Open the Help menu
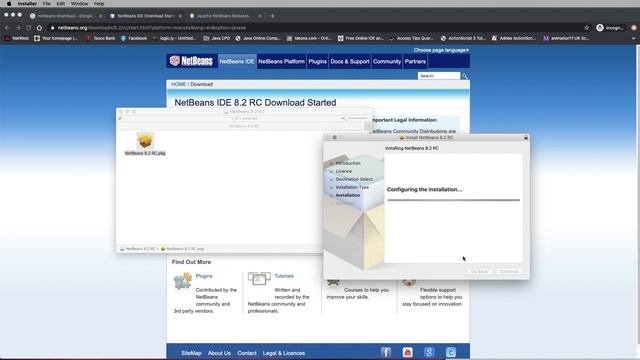Viewport: 640px width, 360px height. coord(99,4)
